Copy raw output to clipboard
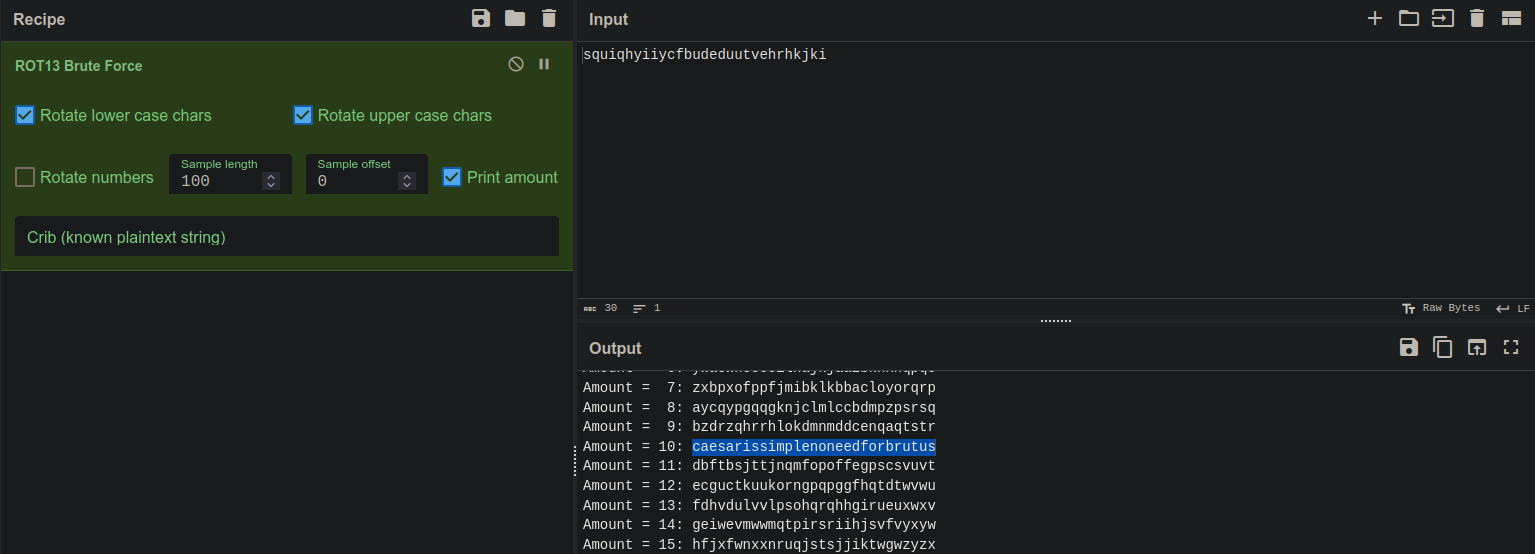1535x554 pixels. (1443, 347)
